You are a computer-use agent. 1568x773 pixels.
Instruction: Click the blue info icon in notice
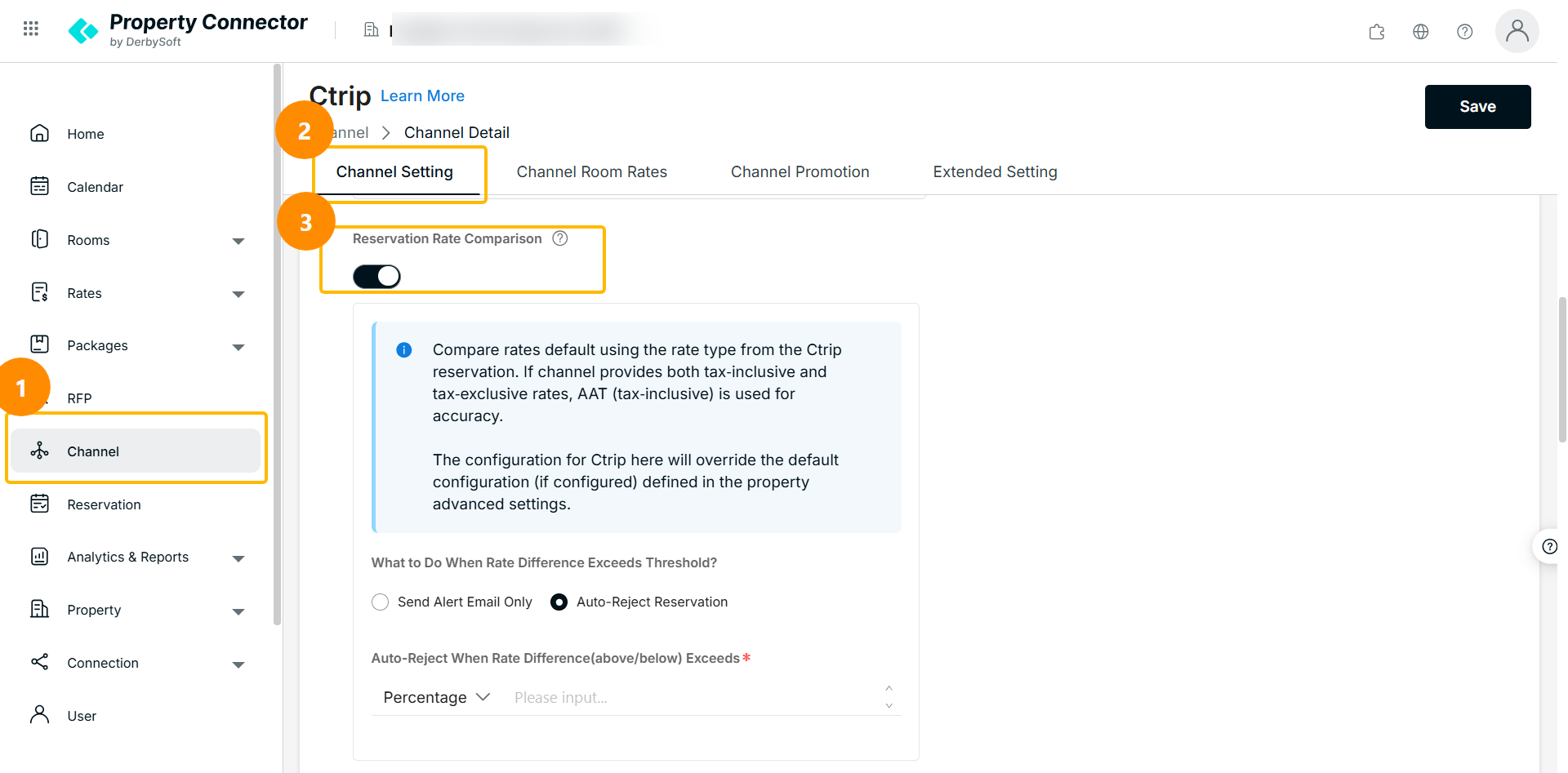404,350
